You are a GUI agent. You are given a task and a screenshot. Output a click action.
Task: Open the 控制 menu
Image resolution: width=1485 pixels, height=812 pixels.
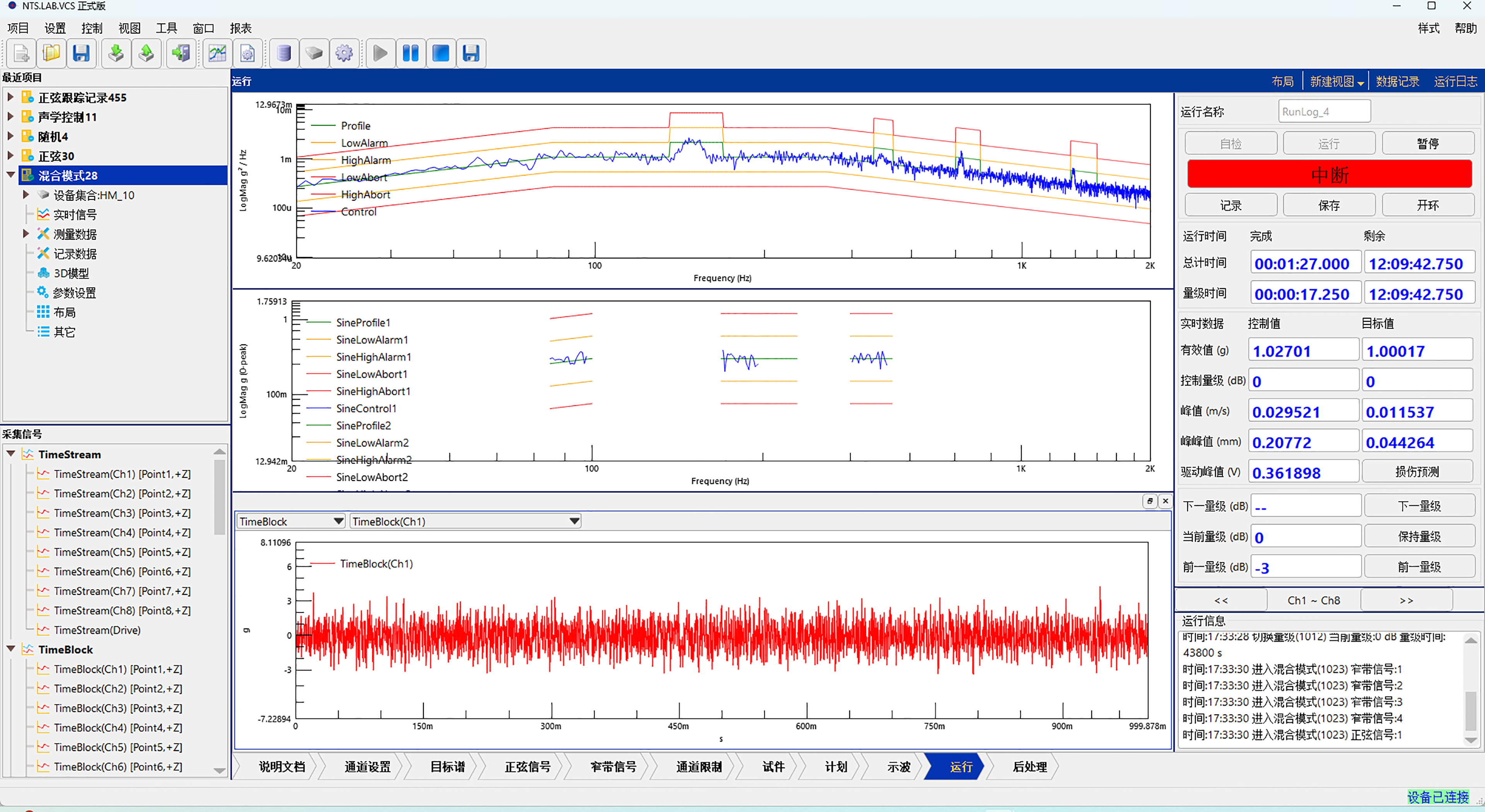[92, 28]
